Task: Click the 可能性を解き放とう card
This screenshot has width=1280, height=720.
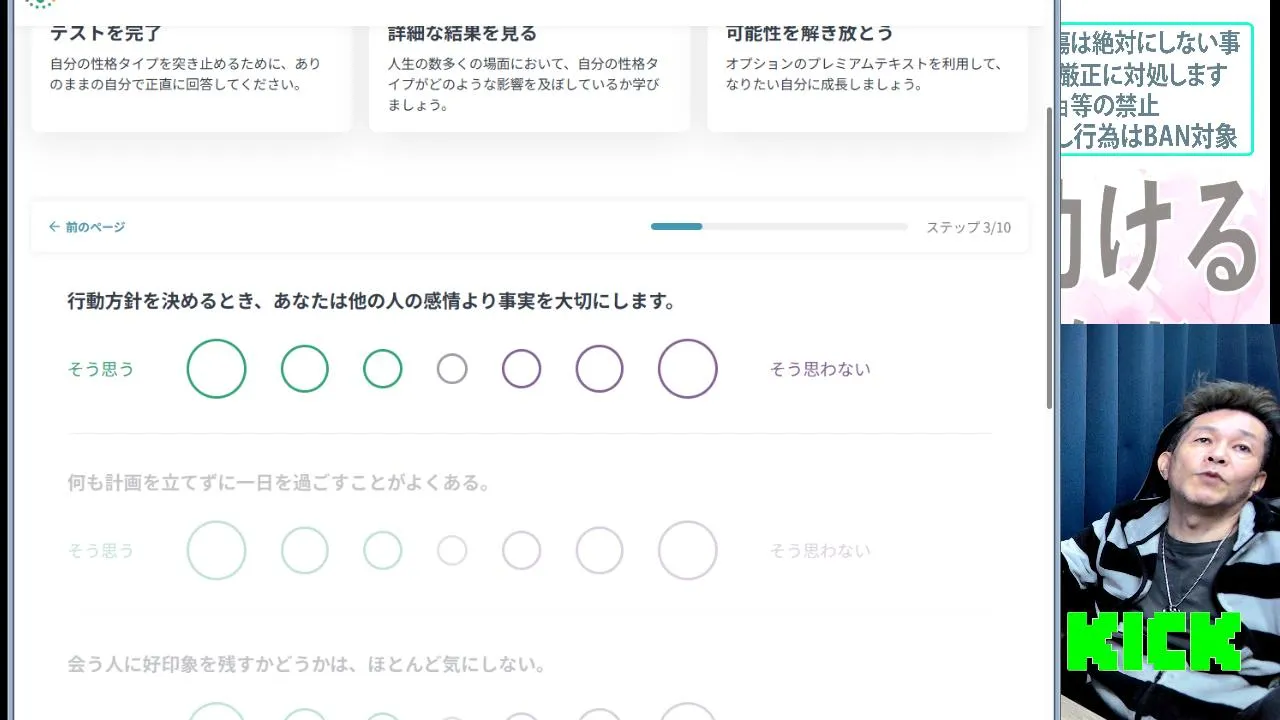Action: click(x=867, y=70)
